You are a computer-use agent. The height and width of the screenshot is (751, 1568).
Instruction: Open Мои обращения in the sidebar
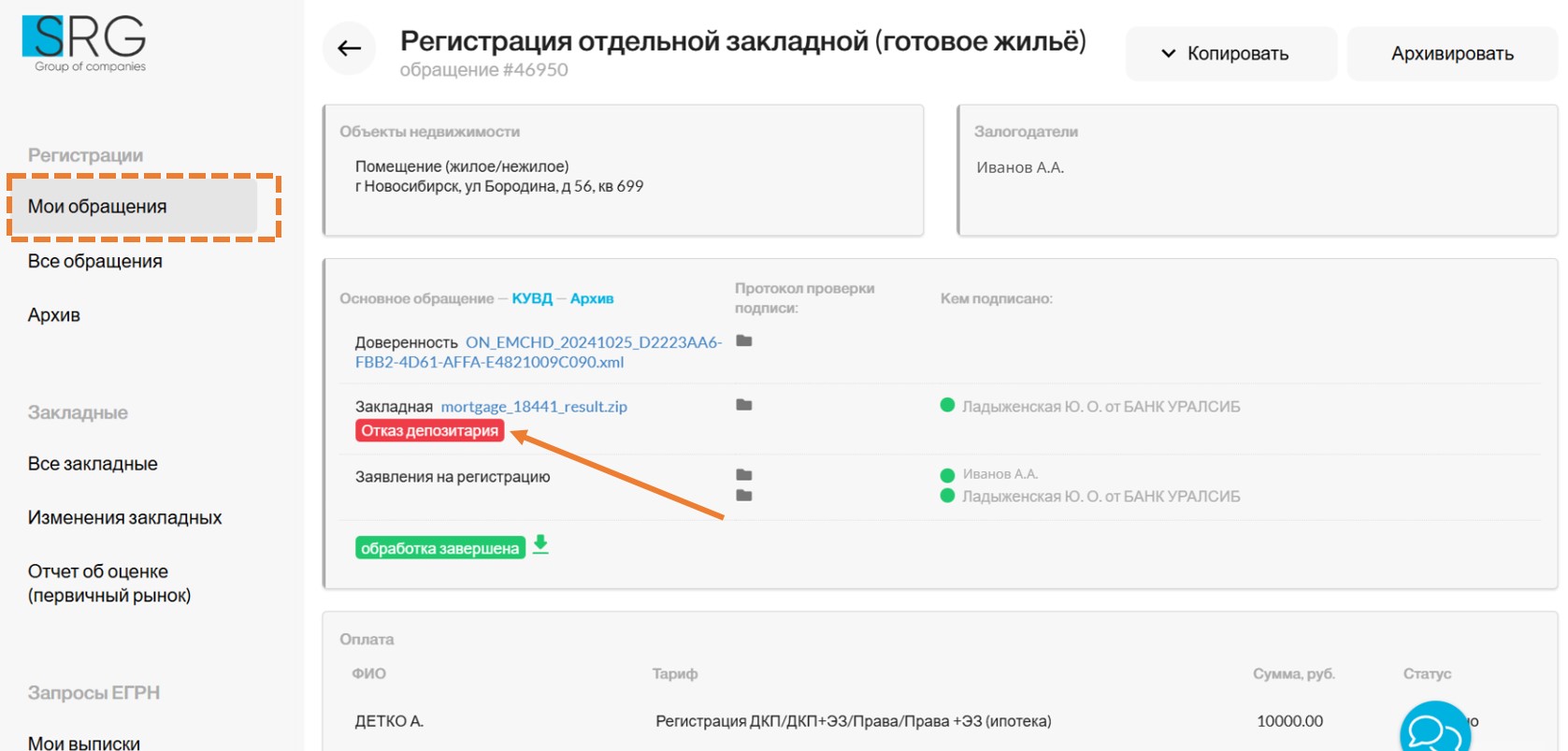pos(97,207)
